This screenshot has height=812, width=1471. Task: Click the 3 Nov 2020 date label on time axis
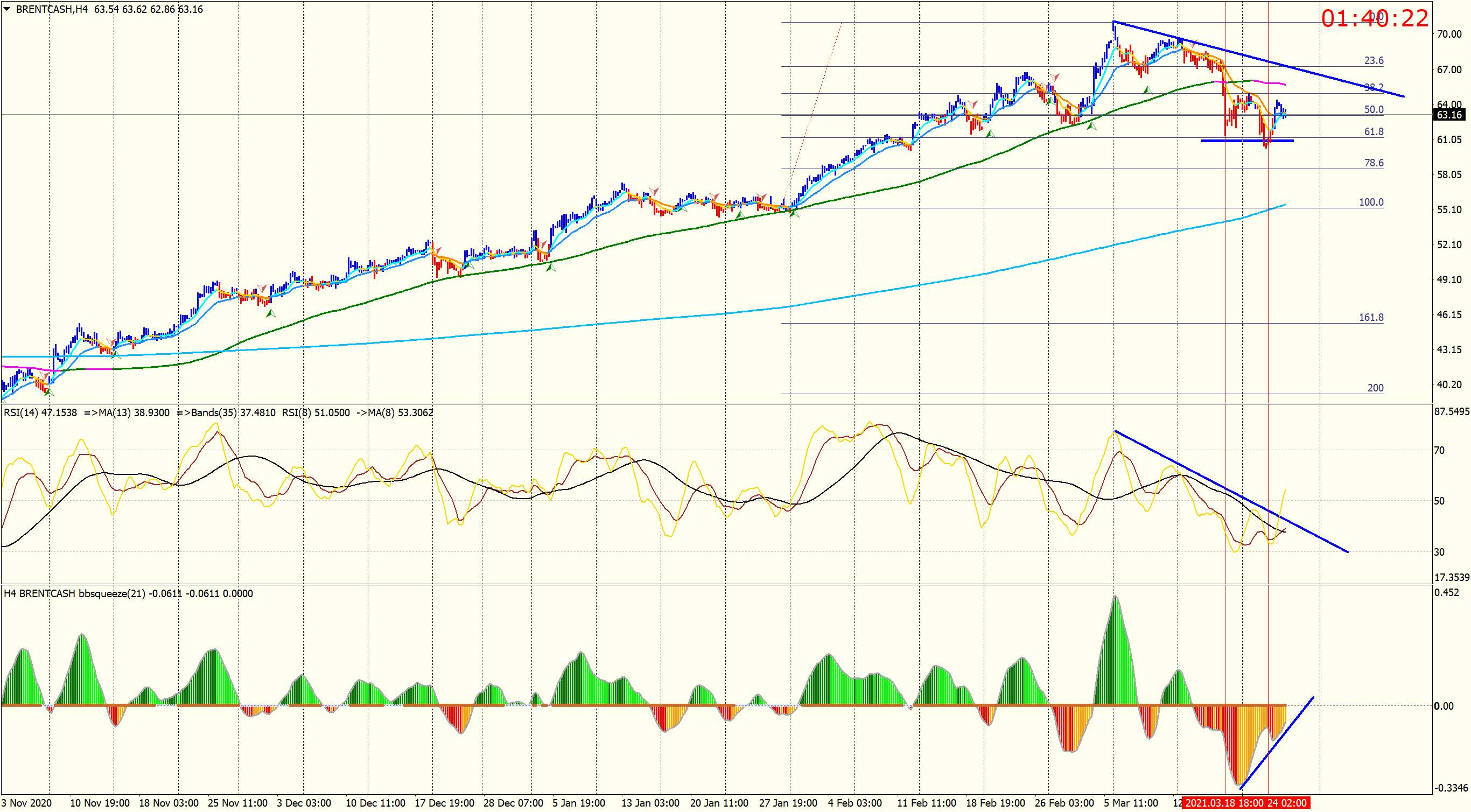(27, 803)
